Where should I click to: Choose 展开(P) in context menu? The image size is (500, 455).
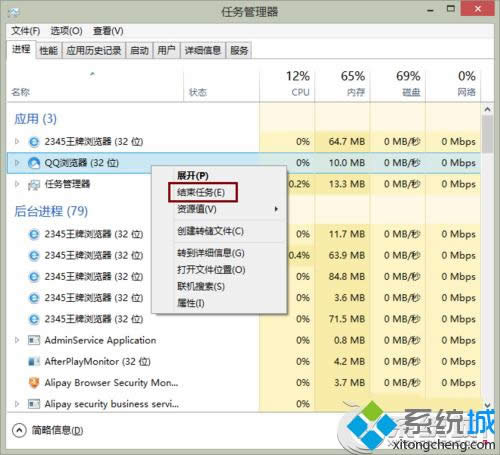(193, 175)
